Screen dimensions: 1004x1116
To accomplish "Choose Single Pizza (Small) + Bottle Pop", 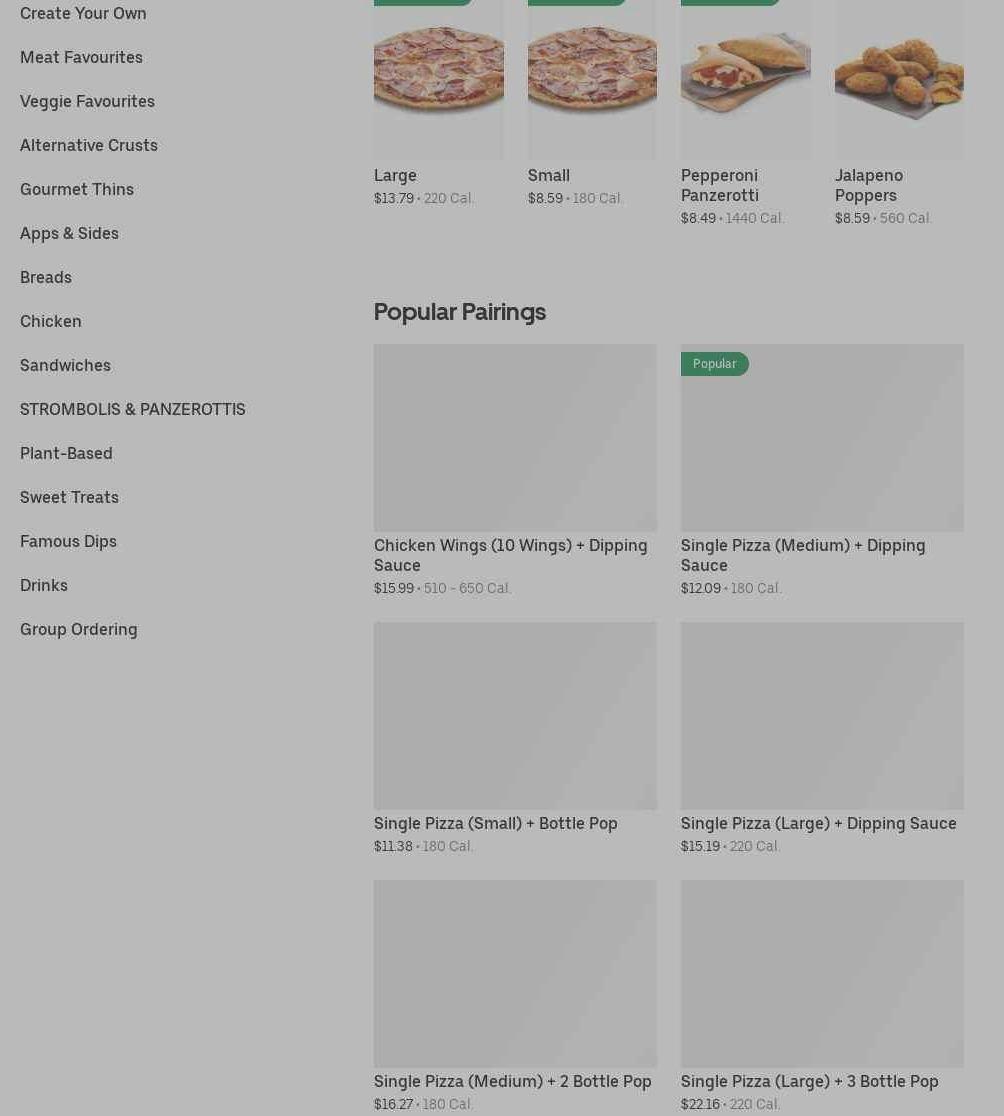I will 496,823.
